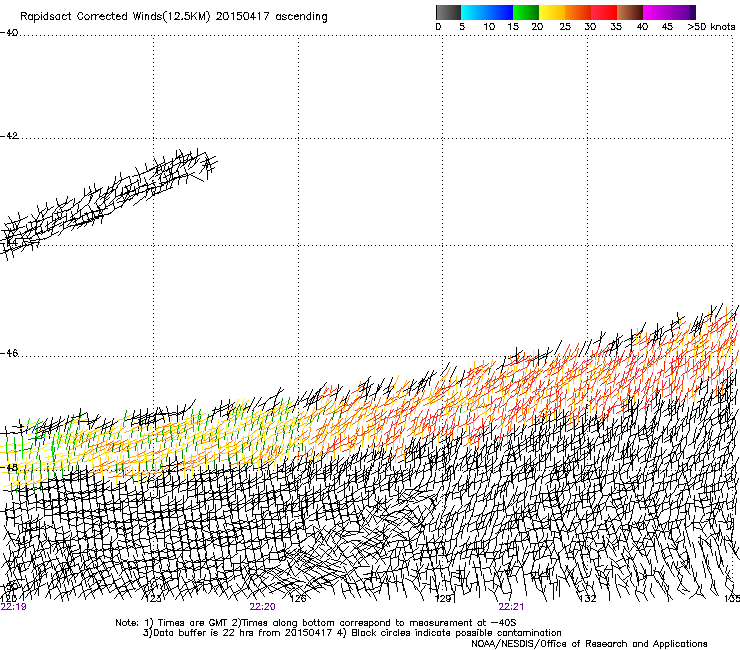
Task: Click the '-42' latitude axis label
Action: pyautogui.click(x=9, y=135)
